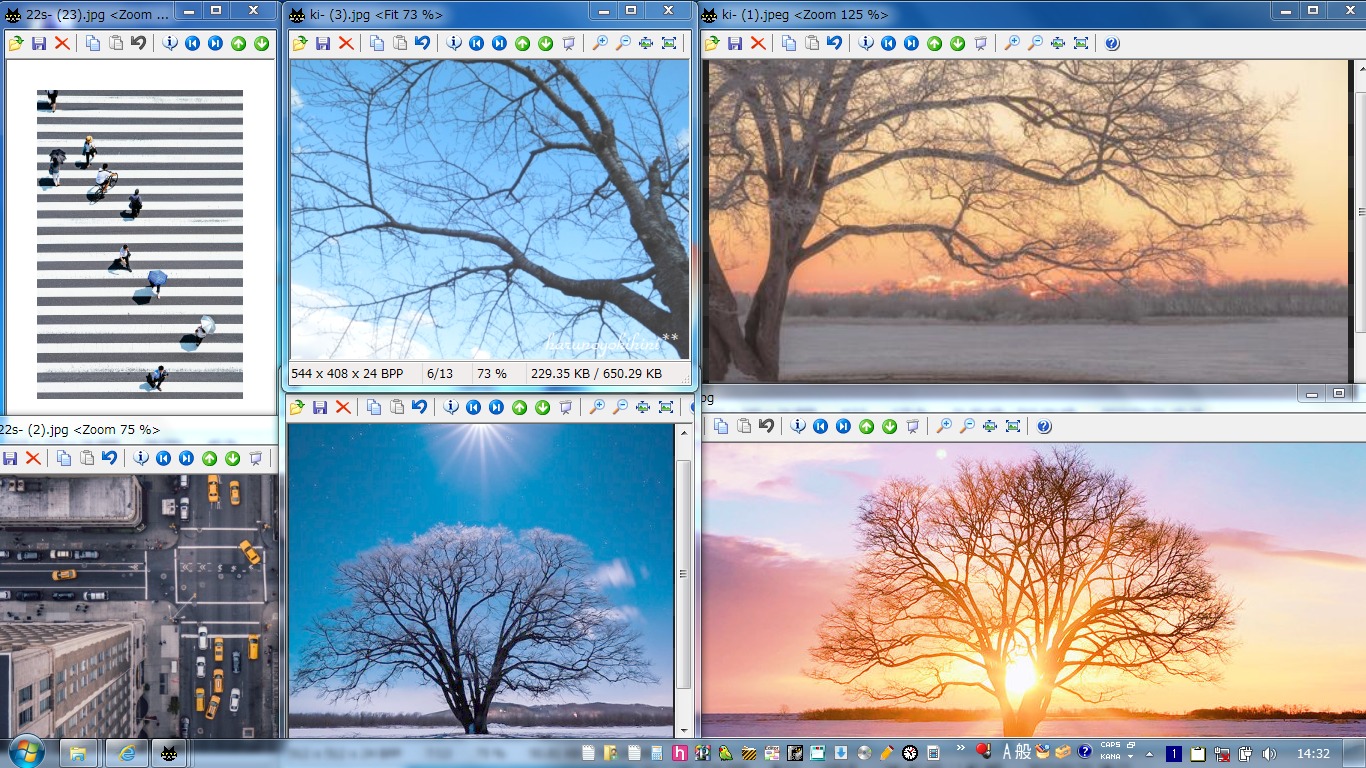Click the Windows Start button

(26, 752)
